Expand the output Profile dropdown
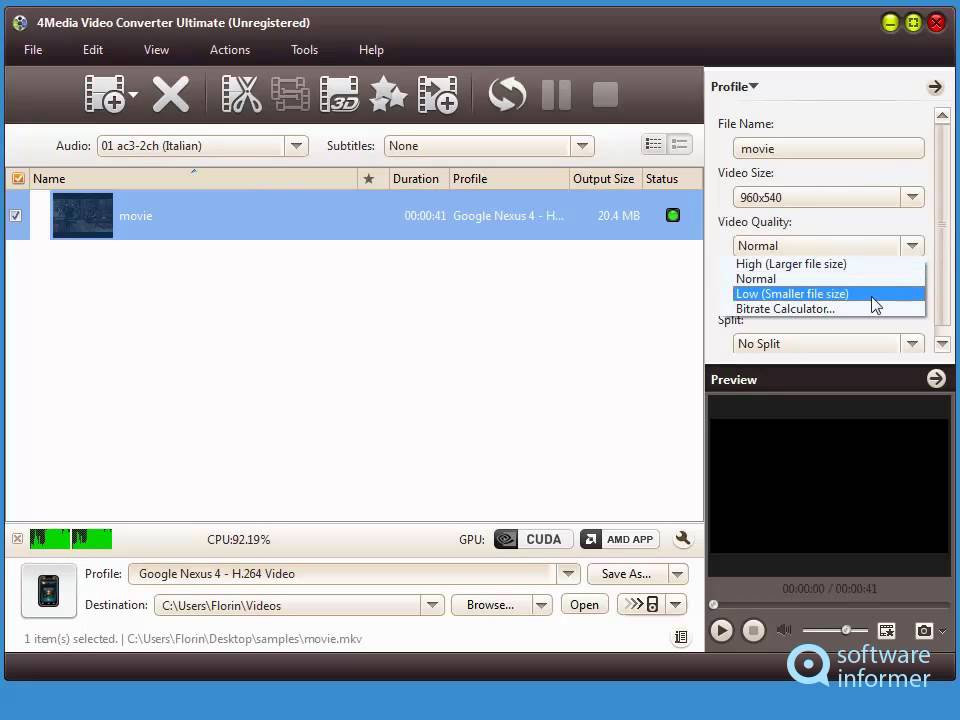960x720 pixels. 568,574
